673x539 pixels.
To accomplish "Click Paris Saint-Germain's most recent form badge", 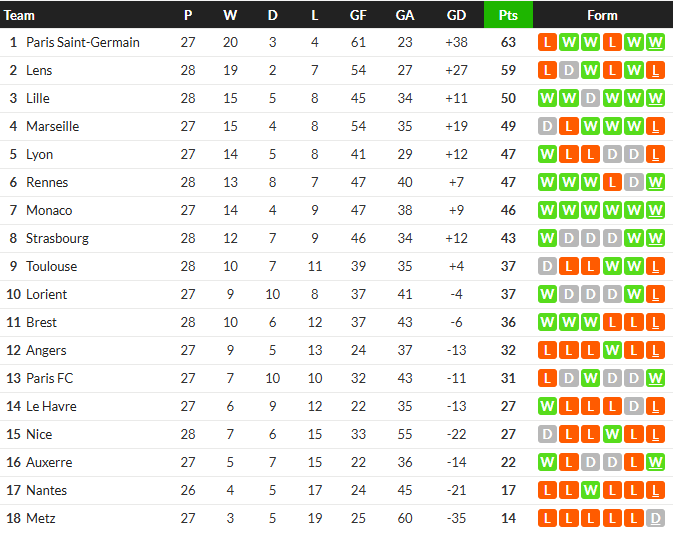I will [x=656, y=43].
